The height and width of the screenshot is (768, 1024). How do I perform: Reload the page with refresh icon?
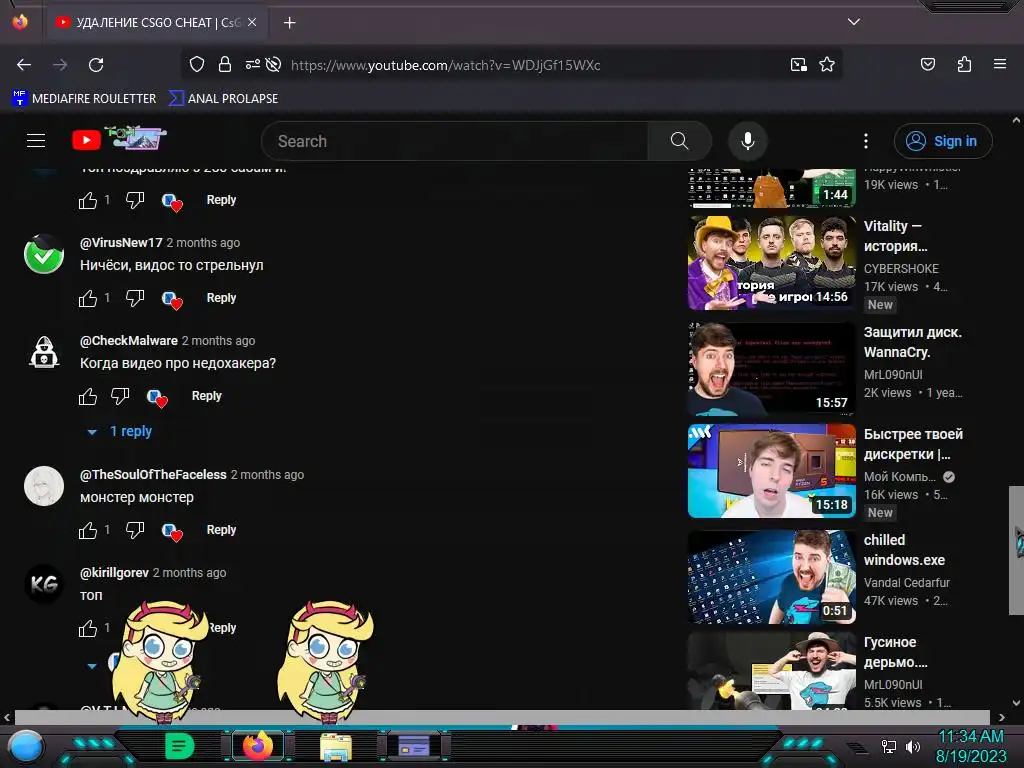(x=96, y=65)
